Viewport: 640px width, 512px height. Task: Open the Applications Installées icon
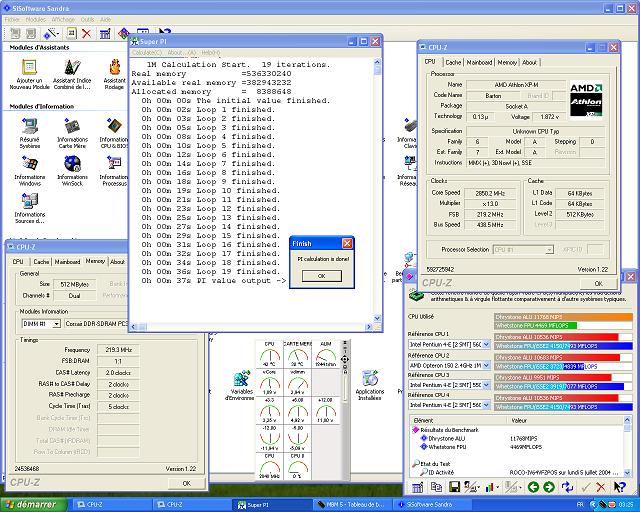pos(370,378)
